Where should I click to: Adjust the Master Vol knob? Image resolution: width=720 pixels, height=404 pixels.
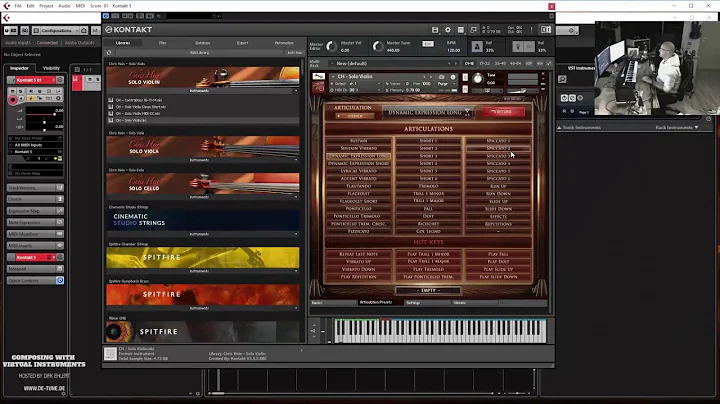pos(332,46)
